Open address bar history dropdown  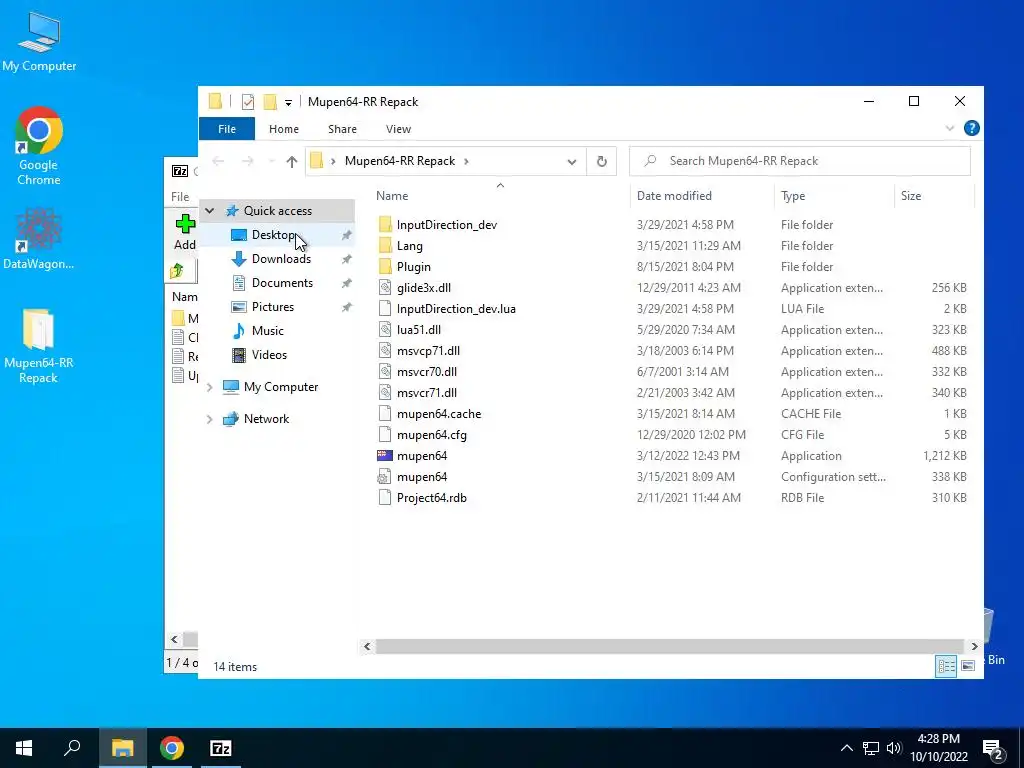point(571,161)
